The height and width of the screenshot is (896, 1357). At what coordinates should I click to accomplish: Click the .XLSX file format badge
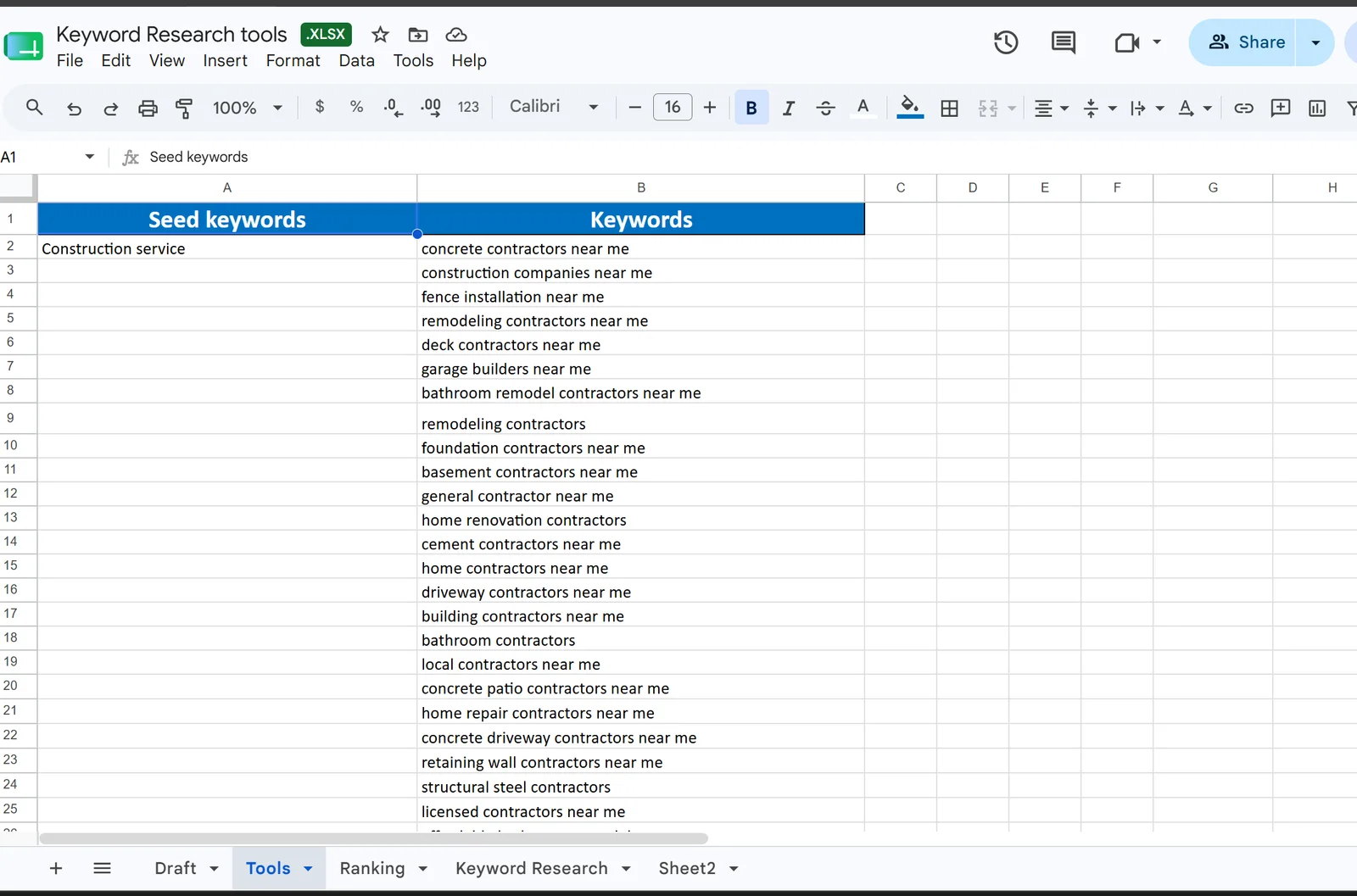pyautogui.click(x=327, y=34)
